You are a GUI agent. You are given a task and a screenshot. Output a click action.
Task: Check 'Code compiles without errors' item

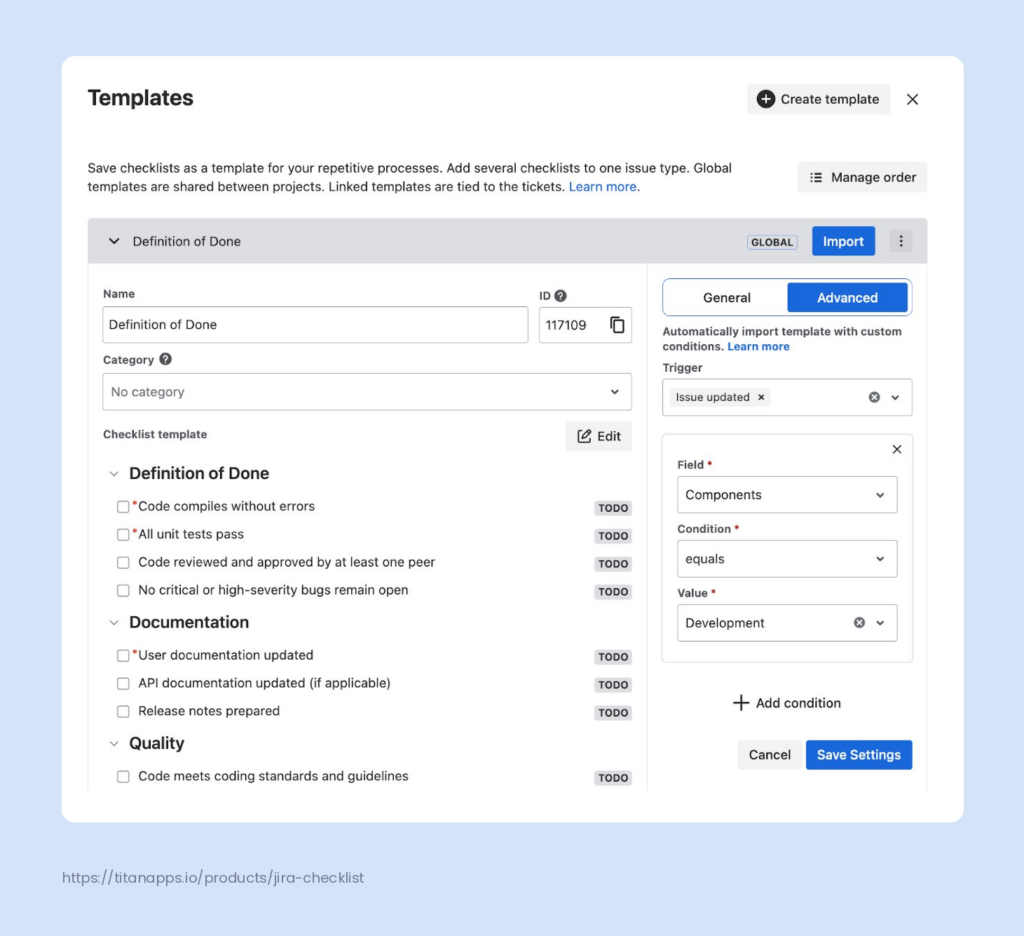(x=123, y=507)
